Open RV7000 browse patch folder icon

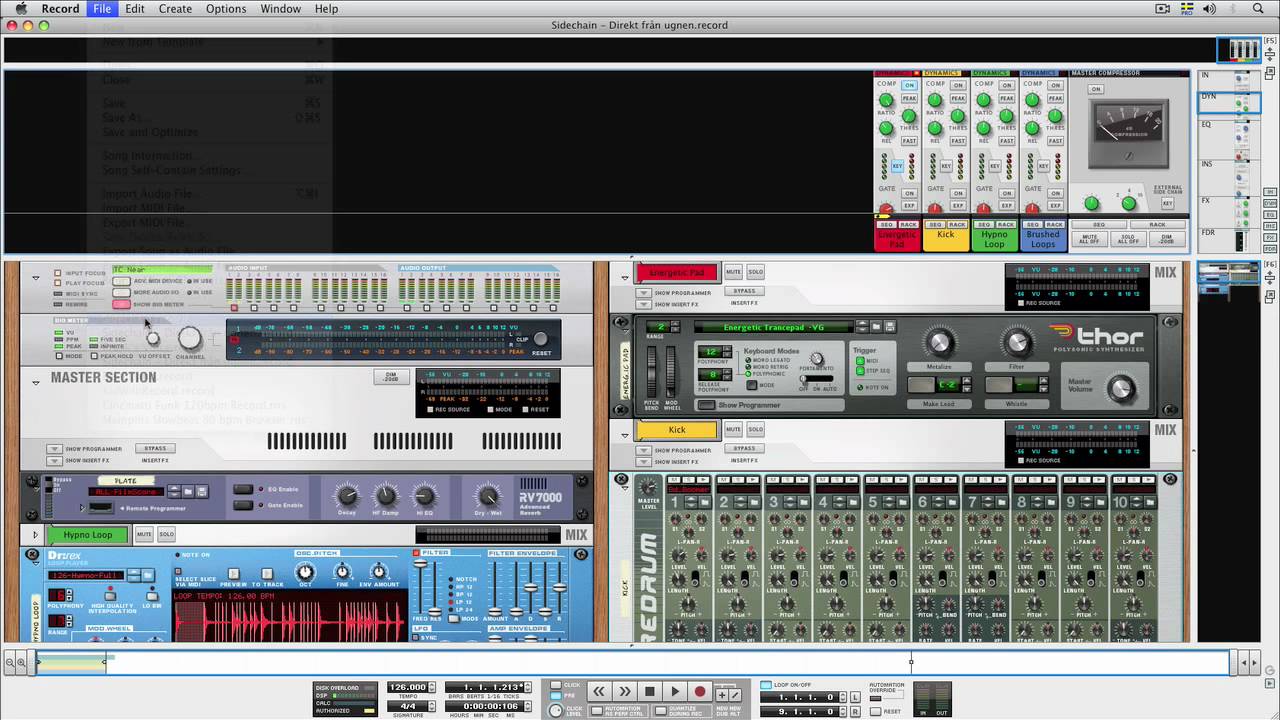tap(188, 491)
